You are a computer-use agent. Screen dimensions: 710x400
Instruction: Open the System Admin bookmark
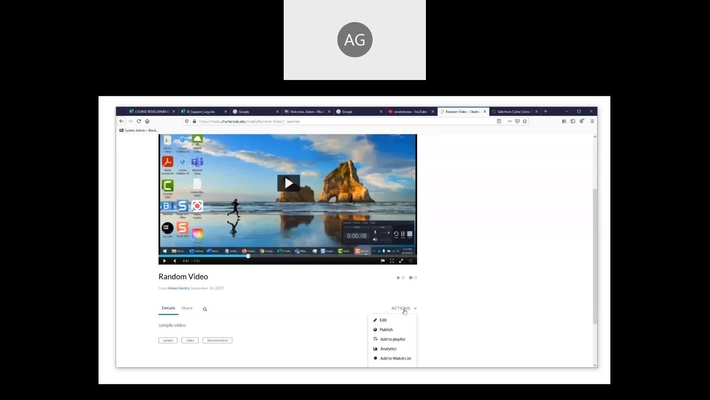[x=139, y=130]
